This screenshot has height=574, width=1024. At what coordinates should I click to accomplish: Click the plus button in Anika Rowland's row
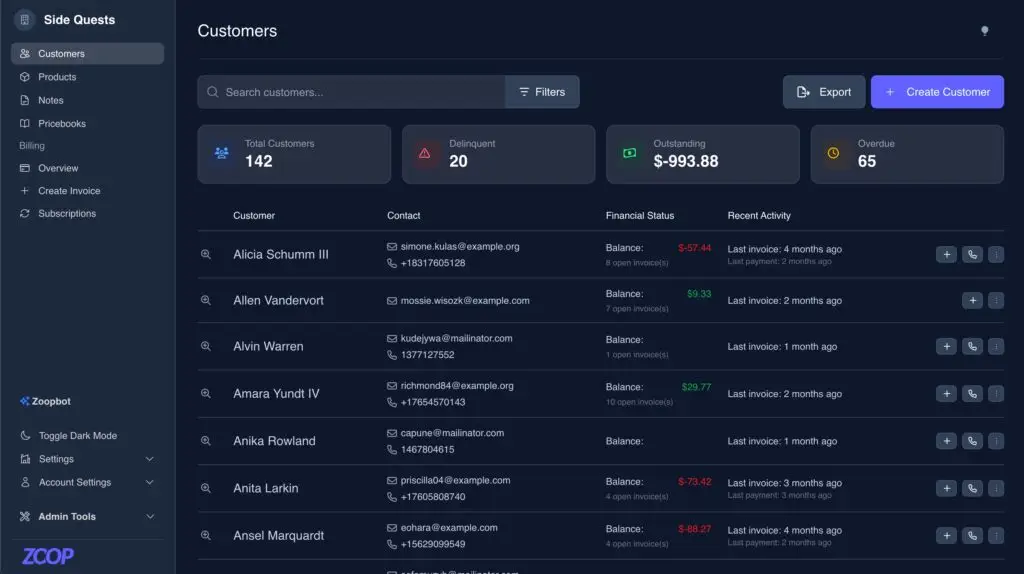click(946, 441)
